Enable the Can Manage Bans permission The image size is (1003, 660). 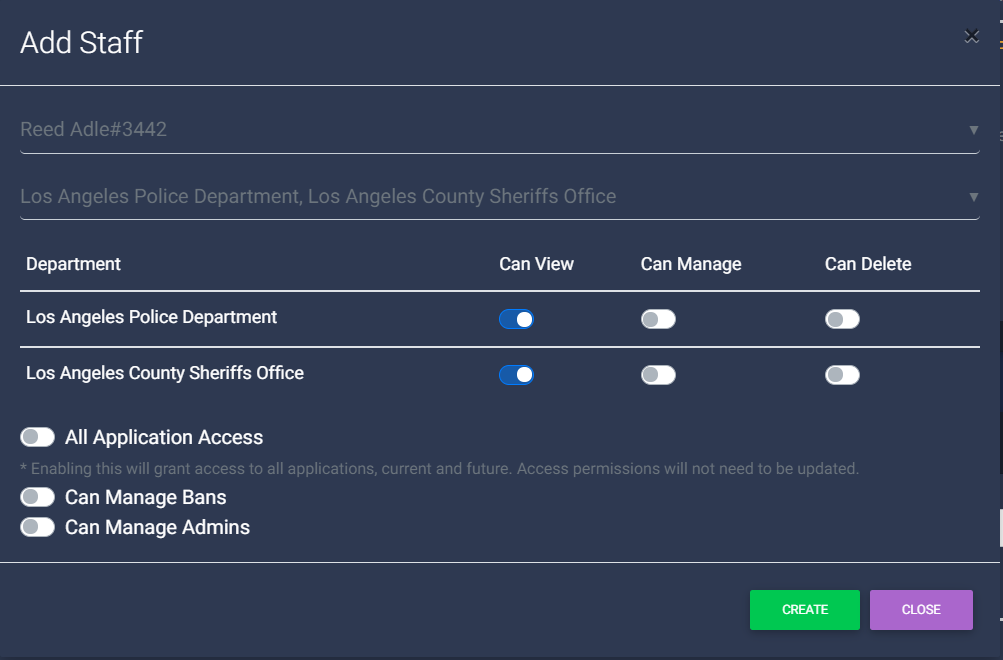pos(37,497)
